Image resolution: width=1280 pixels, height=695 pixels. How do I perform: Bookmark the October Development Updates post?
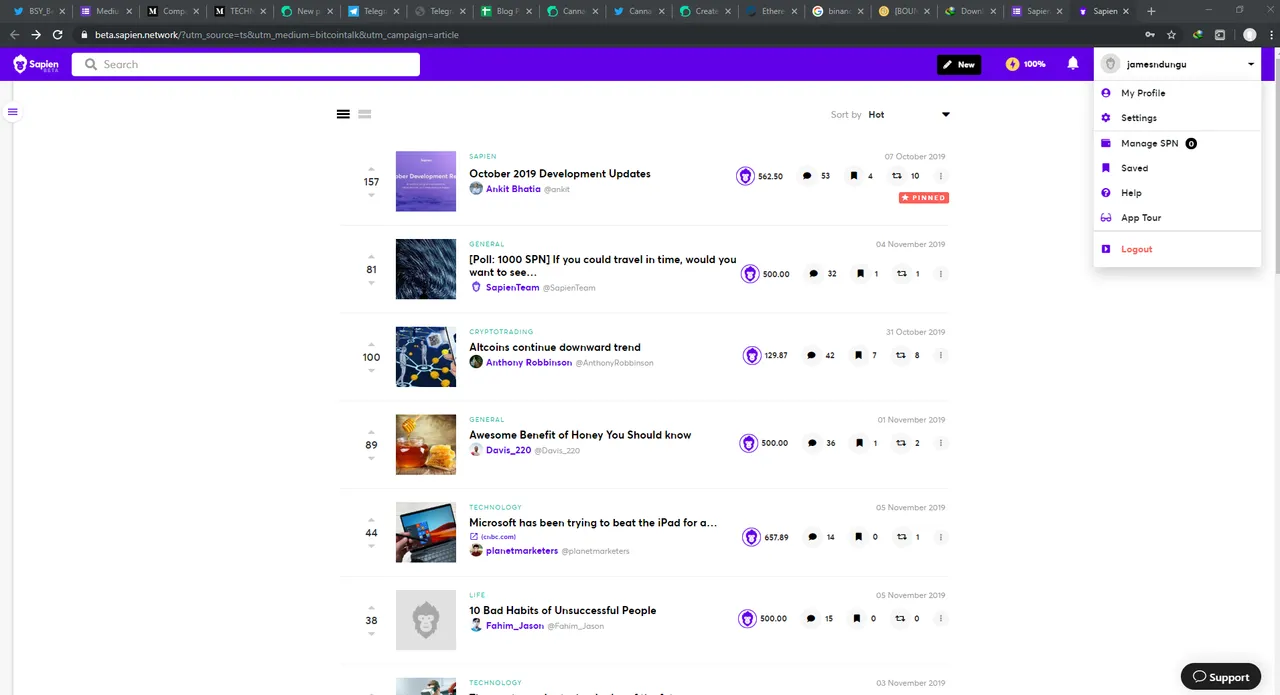click(854, 176)
